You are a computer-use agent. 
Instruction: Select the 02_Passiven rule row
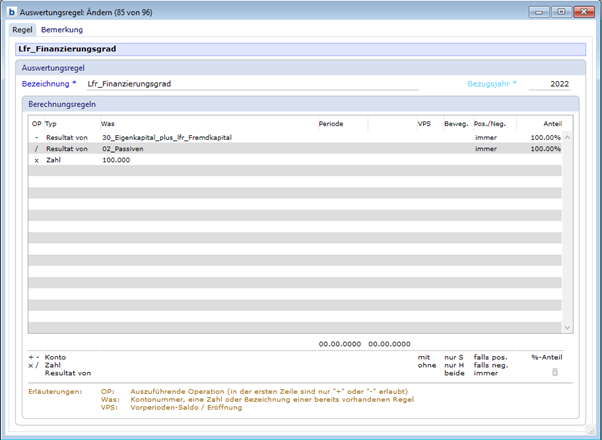[130, 148]
